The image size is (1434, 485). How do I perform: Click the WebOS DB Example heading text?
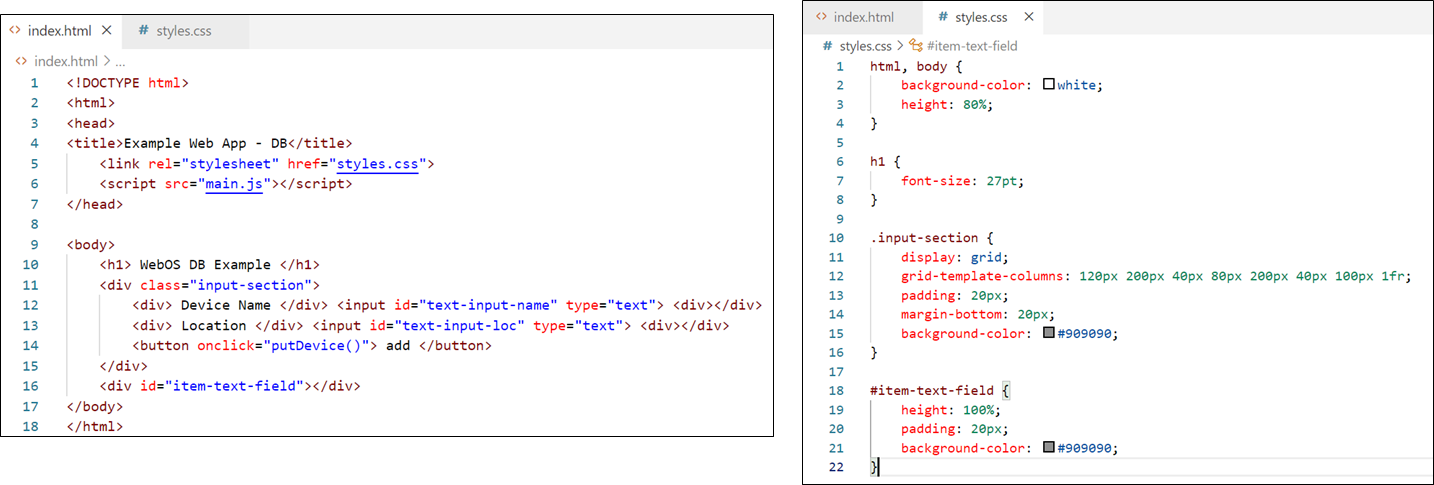pos(206,264)
